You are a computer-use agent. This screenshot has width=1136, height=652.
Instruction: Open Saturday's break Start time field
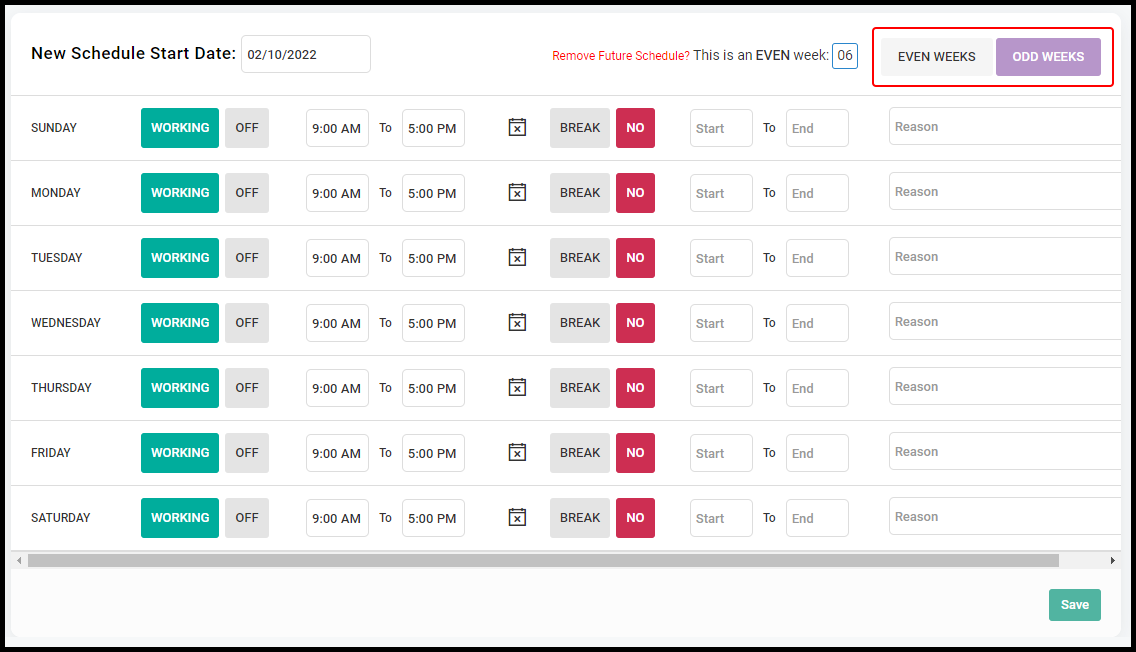pyautogui.click(x=721, y=518)
